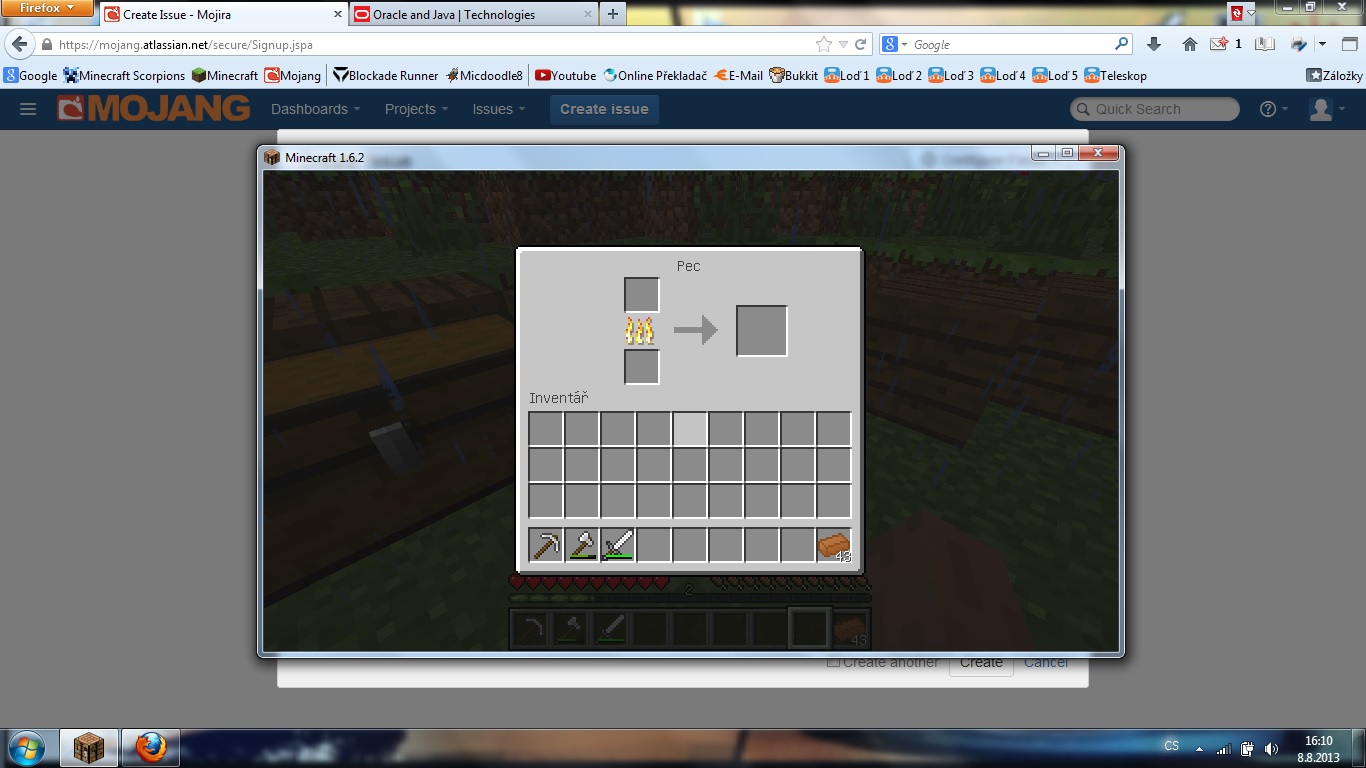Switch to Firefox on the taskbar

[151, 748]
